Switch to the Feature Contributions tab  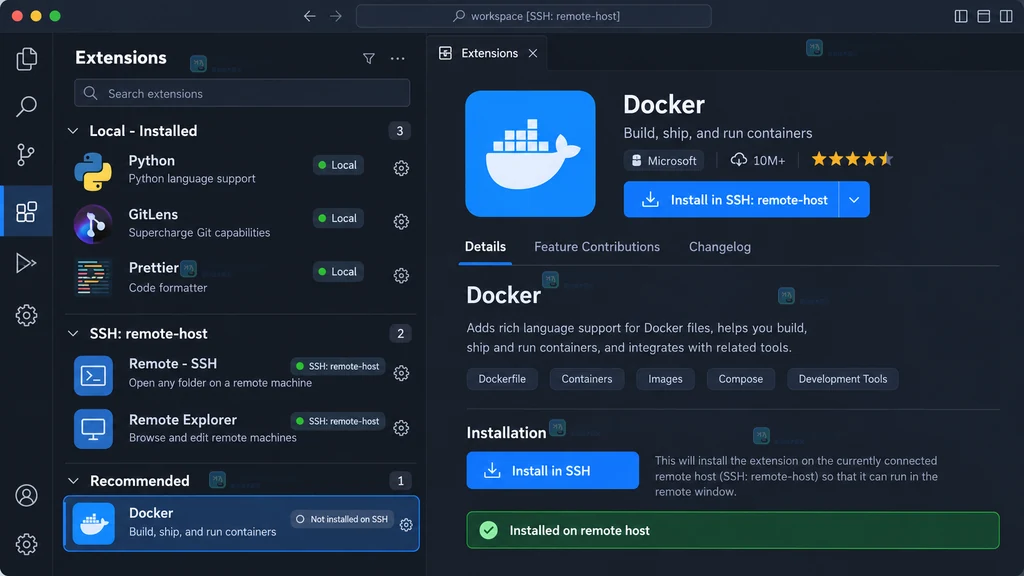(x=597, y=247)
